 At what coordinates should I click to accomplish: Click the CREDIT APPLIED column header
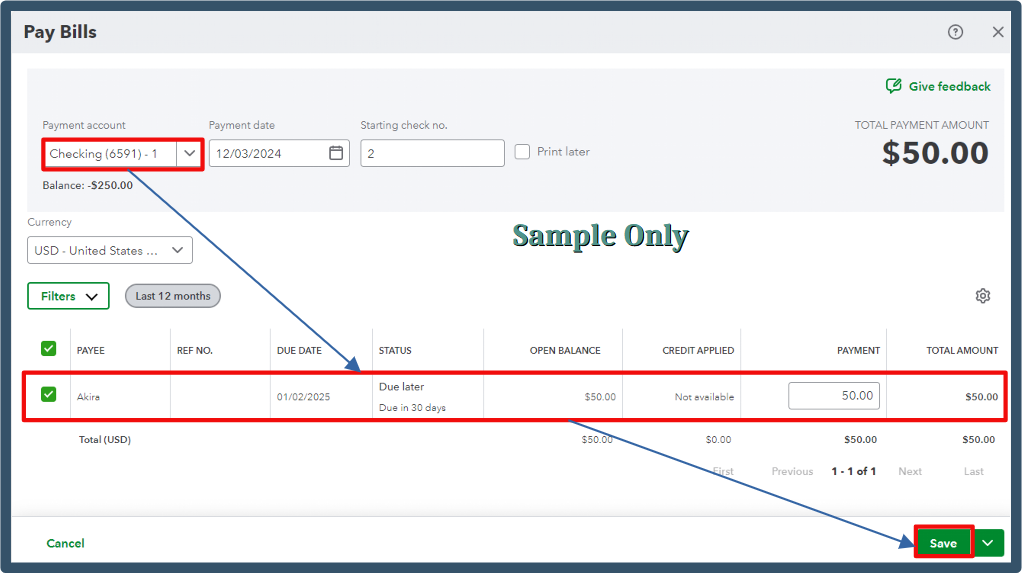point(698,351)
